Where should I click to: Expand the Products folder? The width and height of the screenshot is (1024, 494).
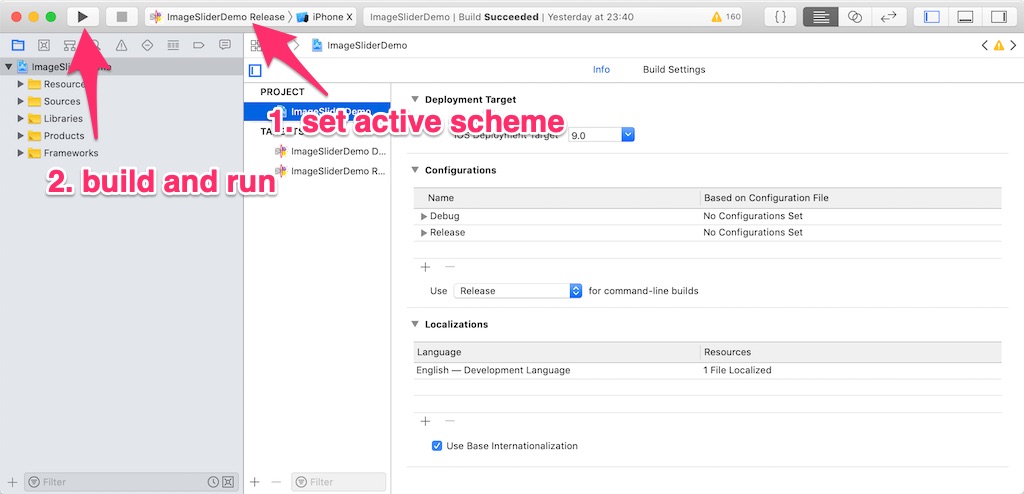pos(21,135)
